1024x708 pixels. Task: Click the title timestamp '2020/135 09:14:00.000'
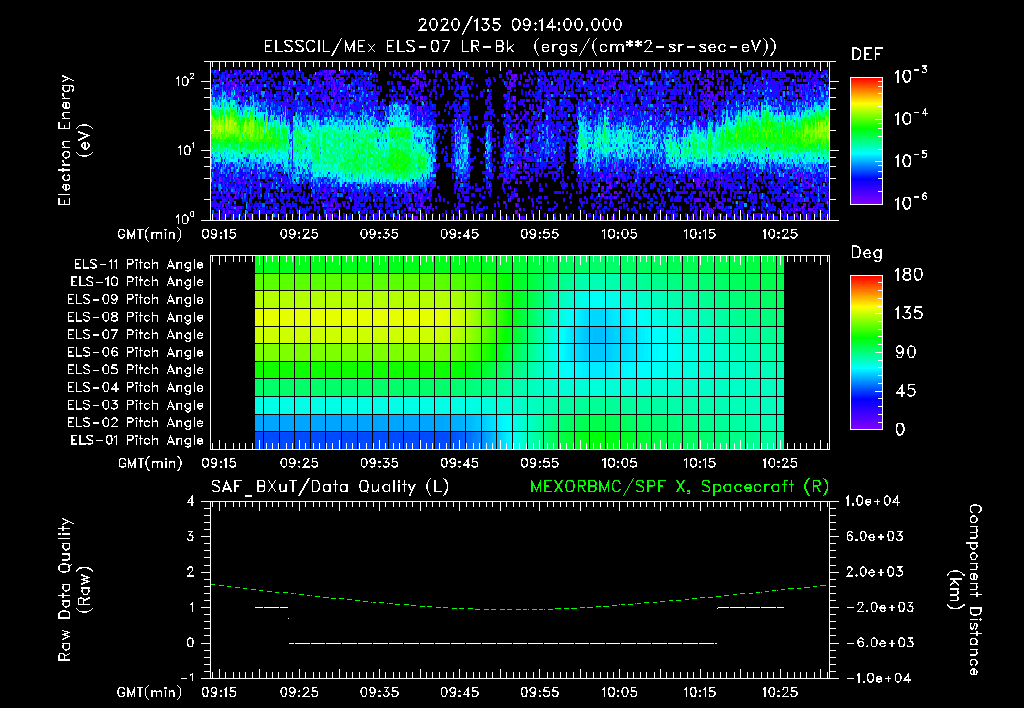(520, 25)
